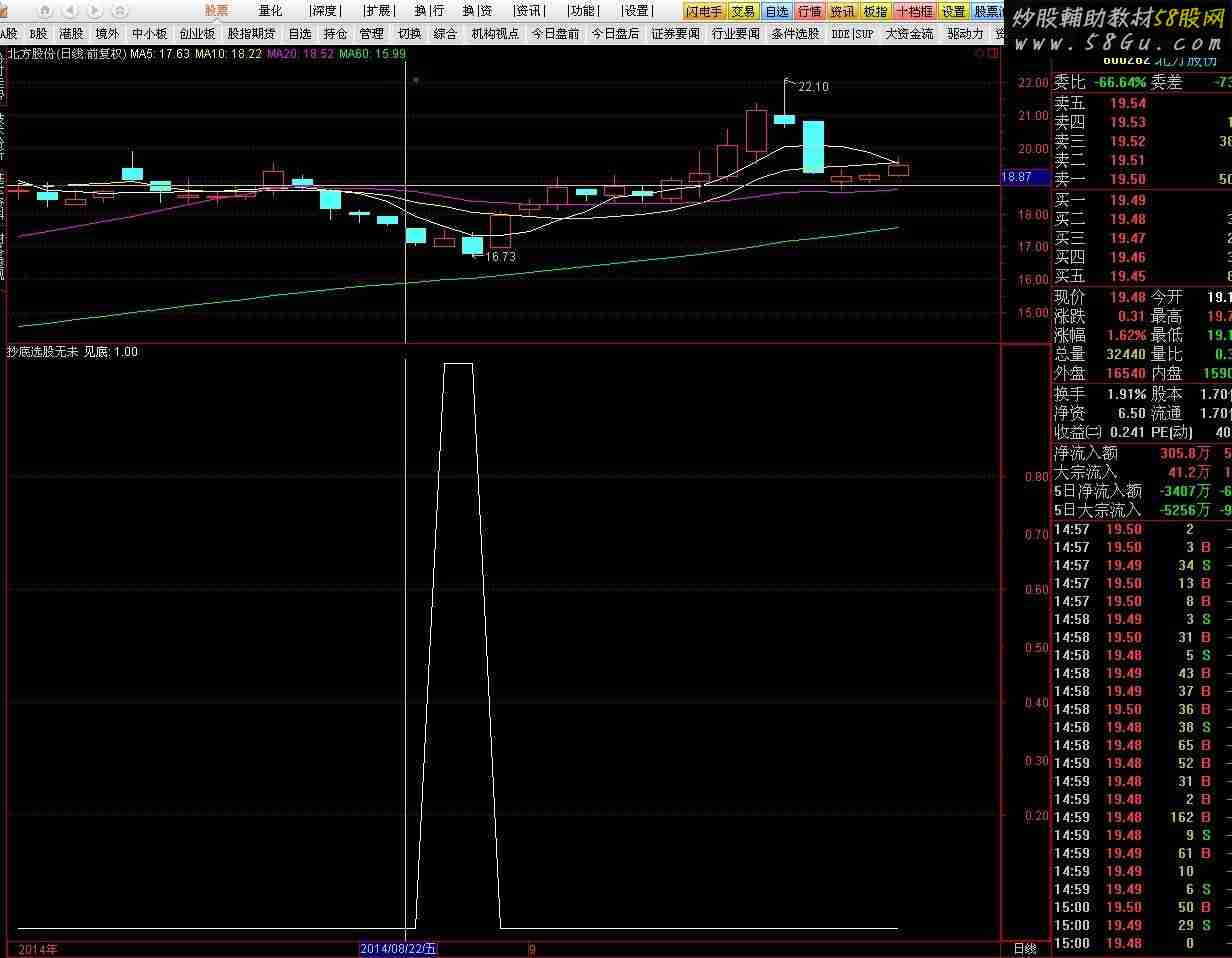
Task: Open the 今日盘后 tab
Action: [615, 34]
